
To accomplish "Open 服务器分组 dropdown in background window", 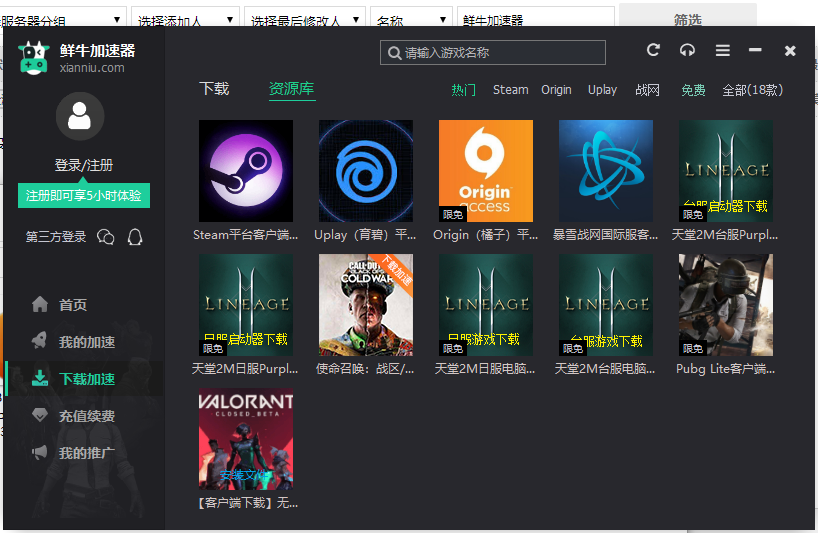I will tap(63, 19).
